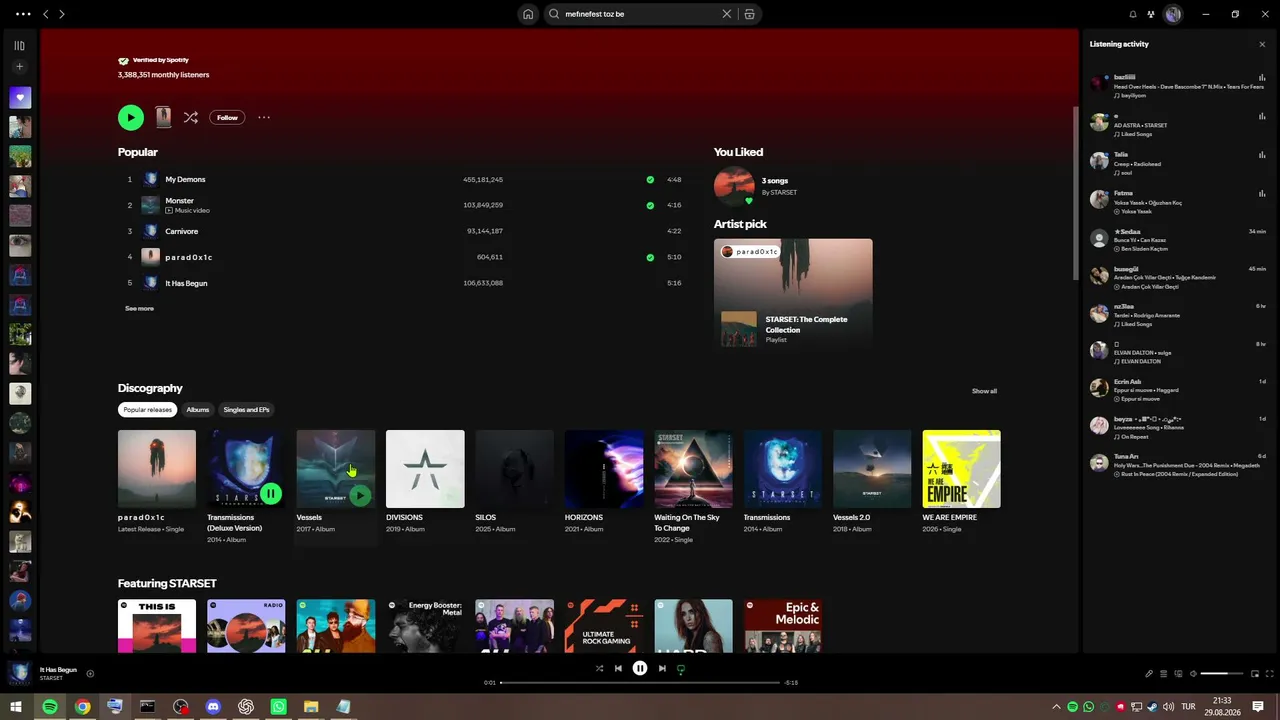Close the Listening activity panel

(1262, 44)
